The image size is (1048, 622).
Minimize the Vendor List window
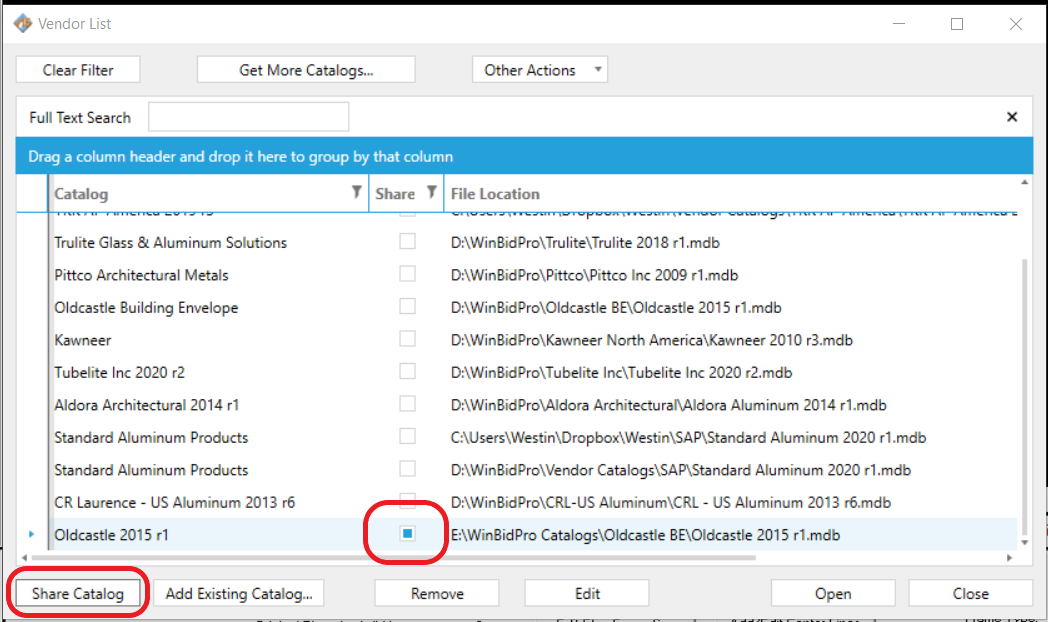point(899,24)
